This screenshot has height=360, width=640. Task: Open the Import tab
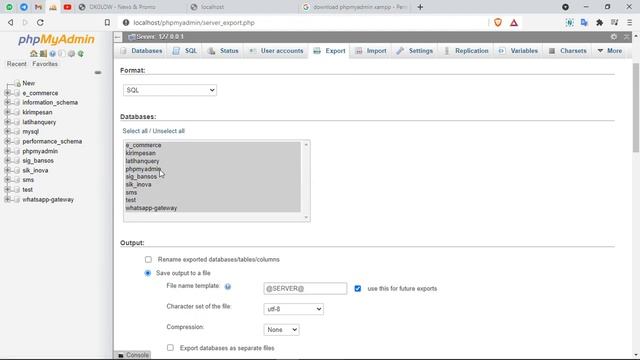371,51
